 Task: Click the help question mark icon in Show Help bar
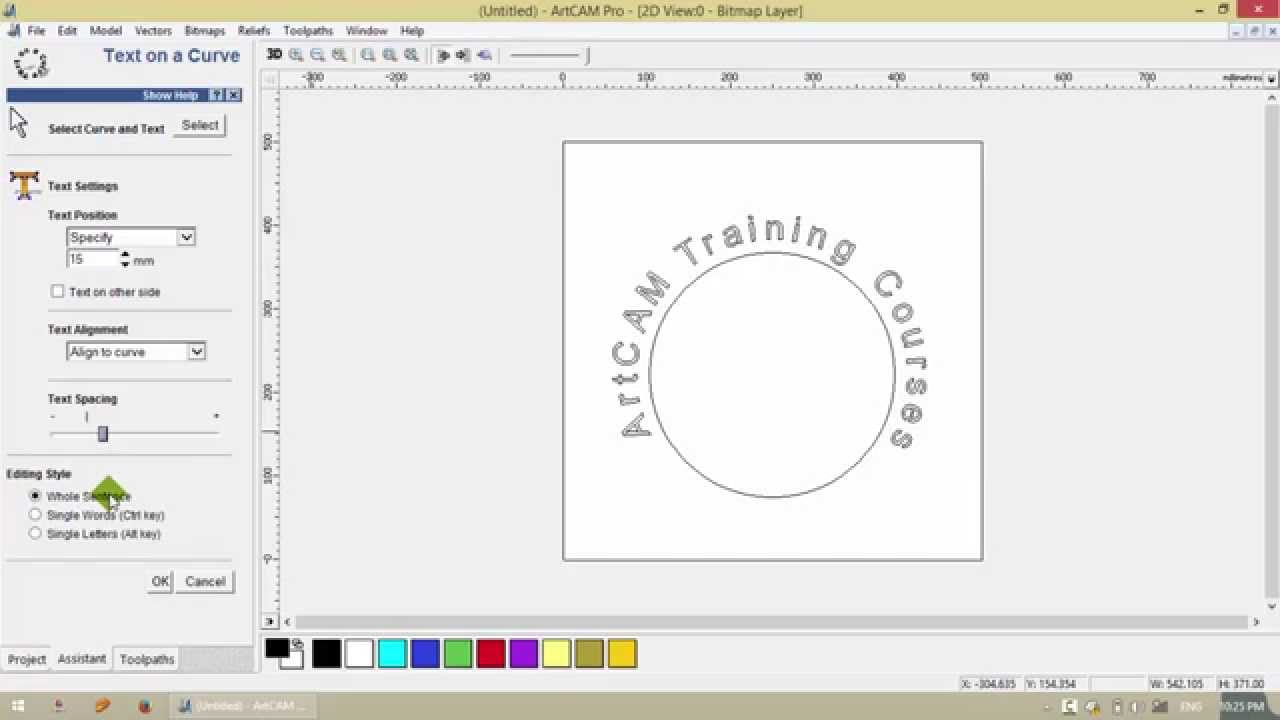click(217, 95)
